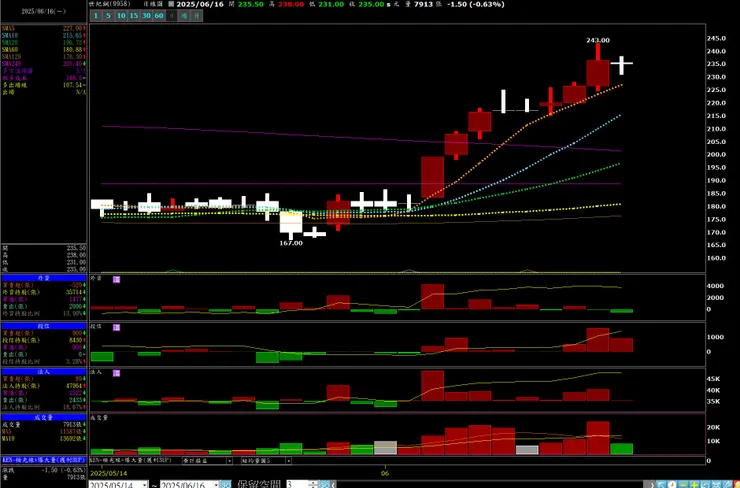This screenshot has height=488, width=740.
Task: Click the horizontal chart scrollbar track
Action: 491,484
